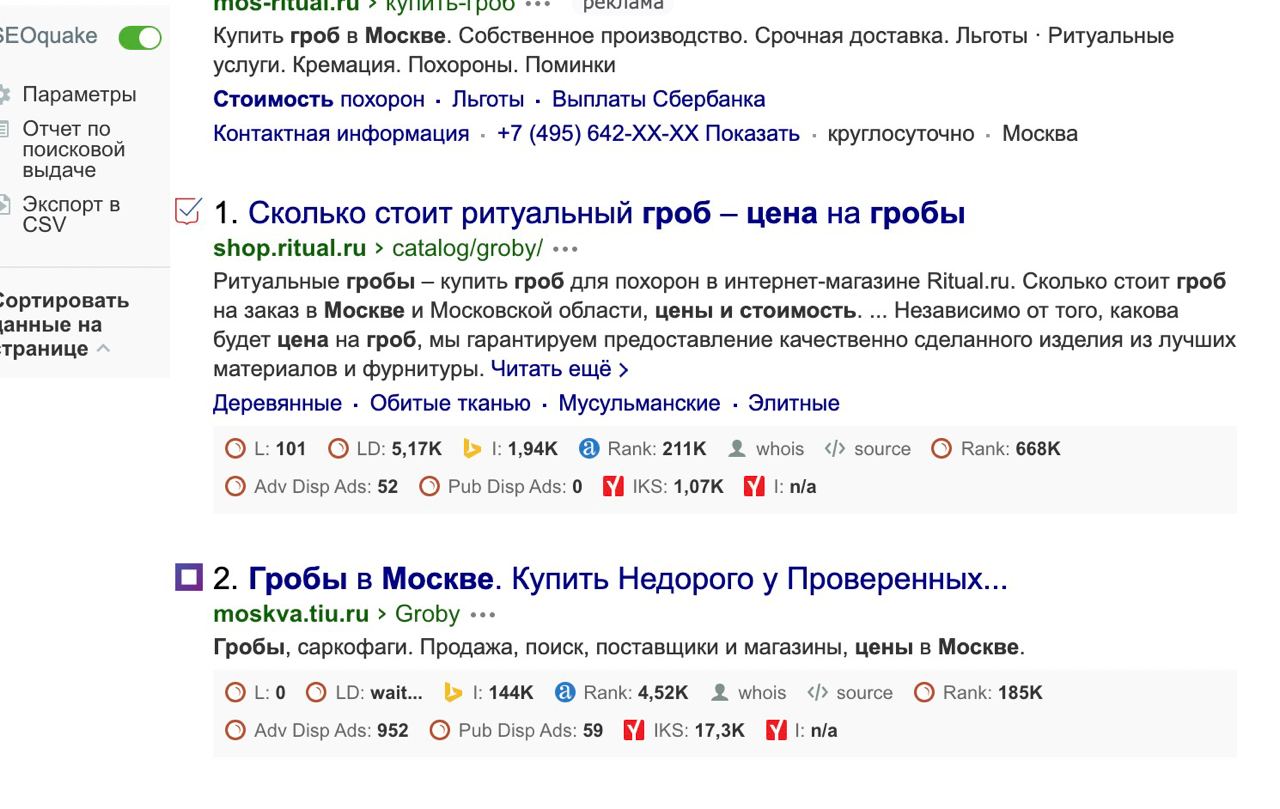
Task: Click Pub Disp Ads: 59 metric
Action: point(517,731)
